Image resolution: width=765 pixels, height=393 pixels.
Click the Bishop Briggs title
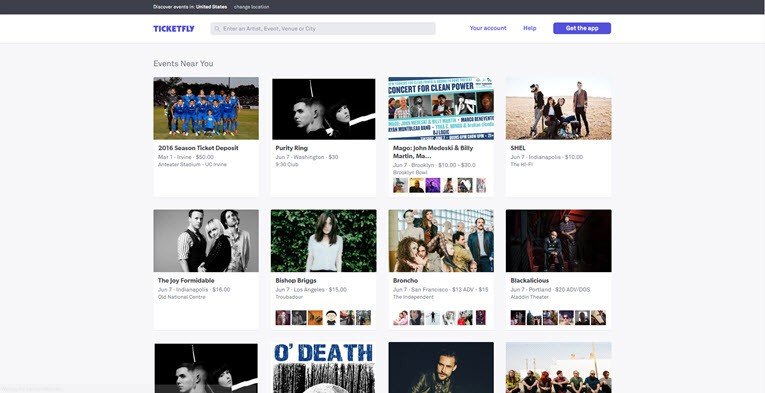click(296, 280)
